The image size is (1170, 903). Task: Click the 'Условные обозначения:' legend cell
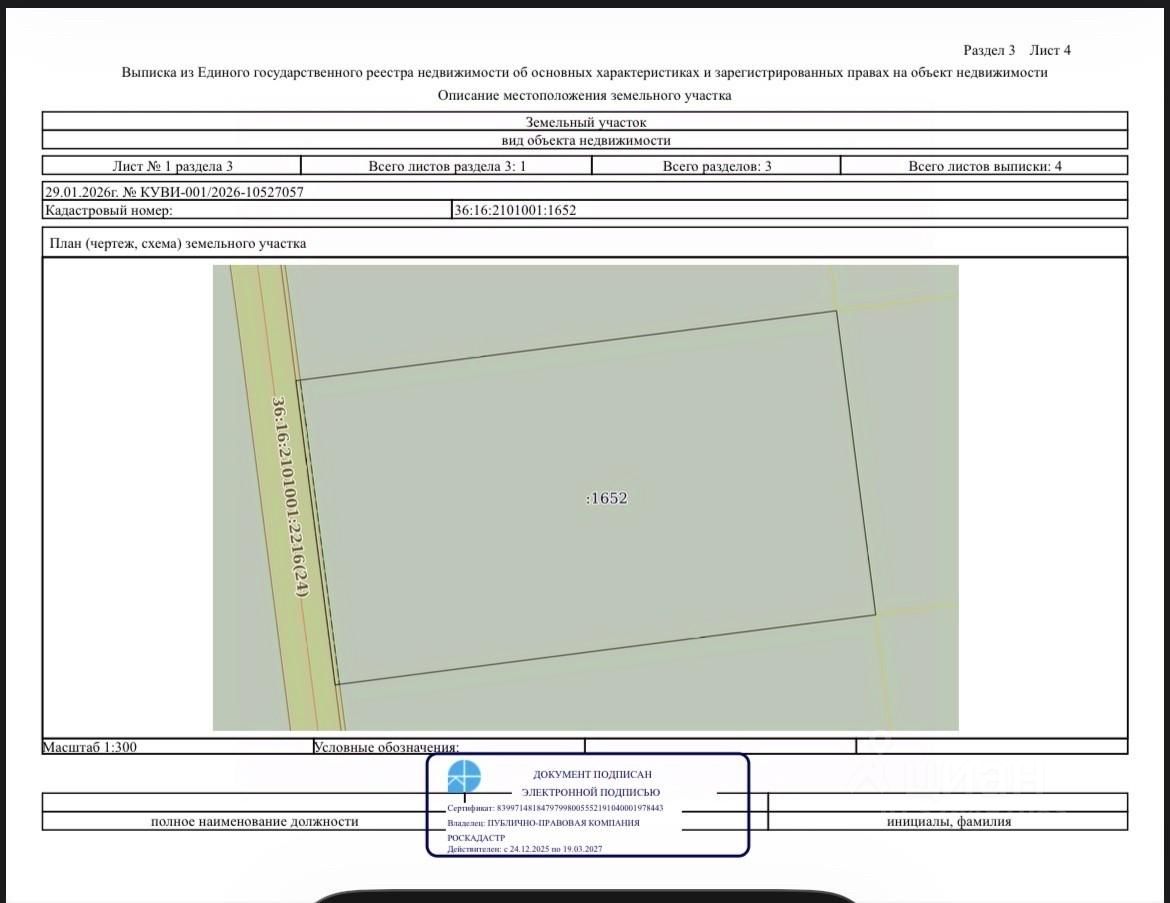(x=386, y=747)
